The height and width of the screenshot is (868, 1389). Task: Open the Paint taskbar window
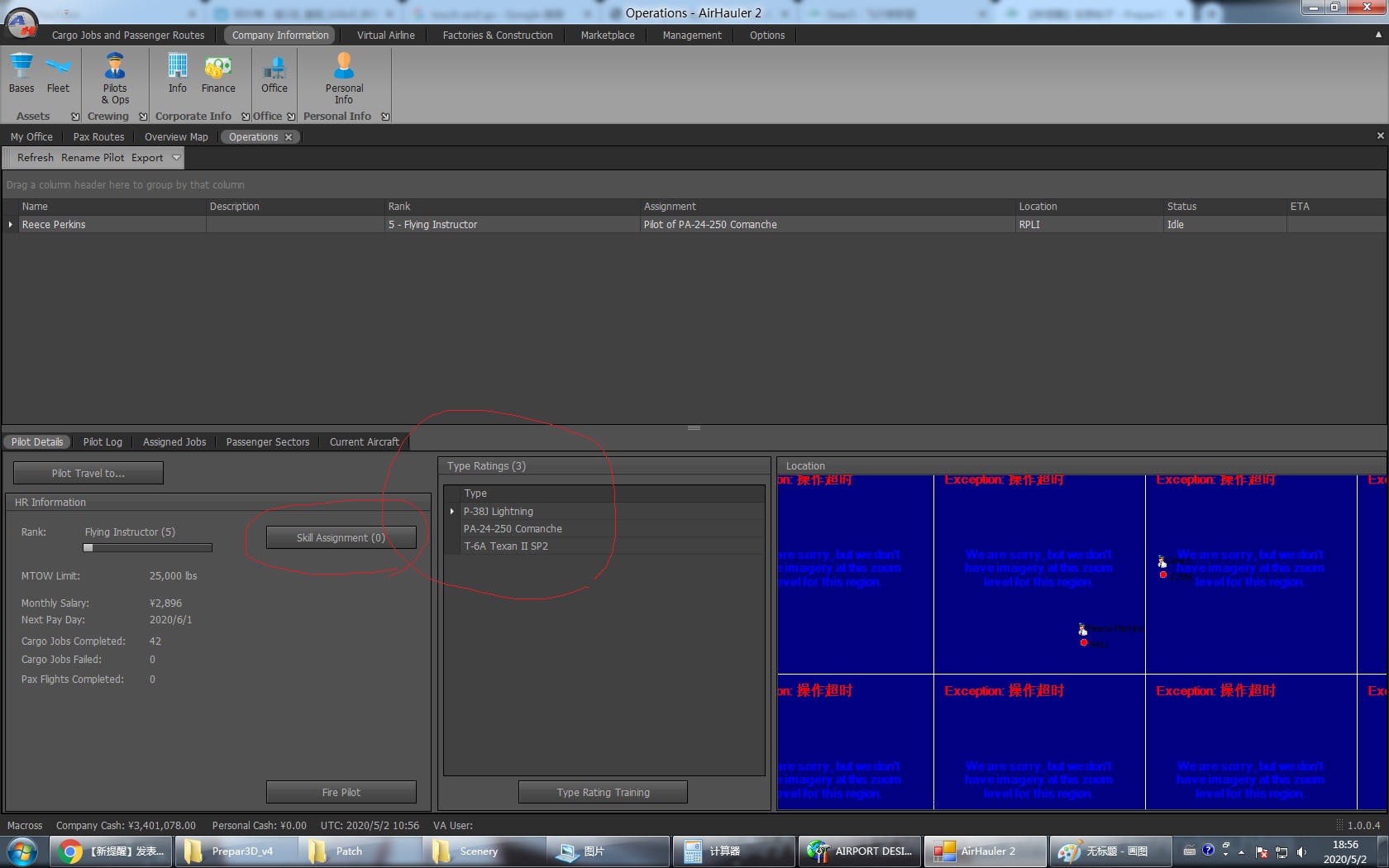[1110, 851]
